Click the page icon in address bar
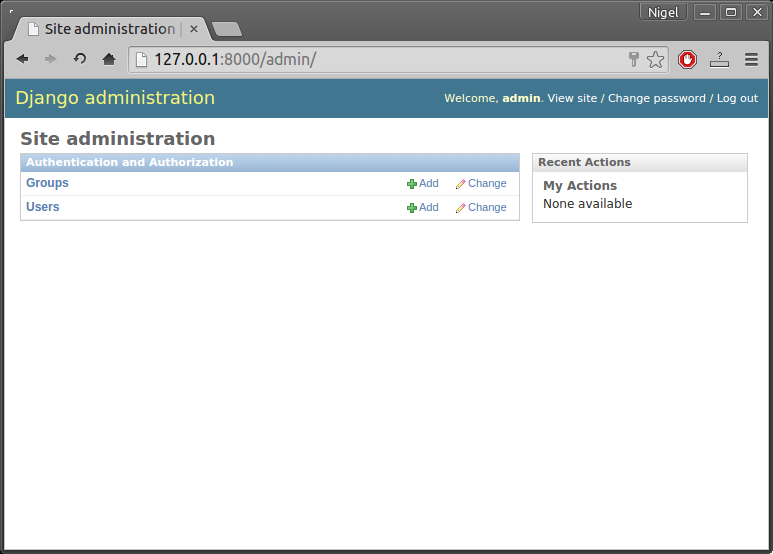The image size is (773, 554). click(x=141, y=60)
